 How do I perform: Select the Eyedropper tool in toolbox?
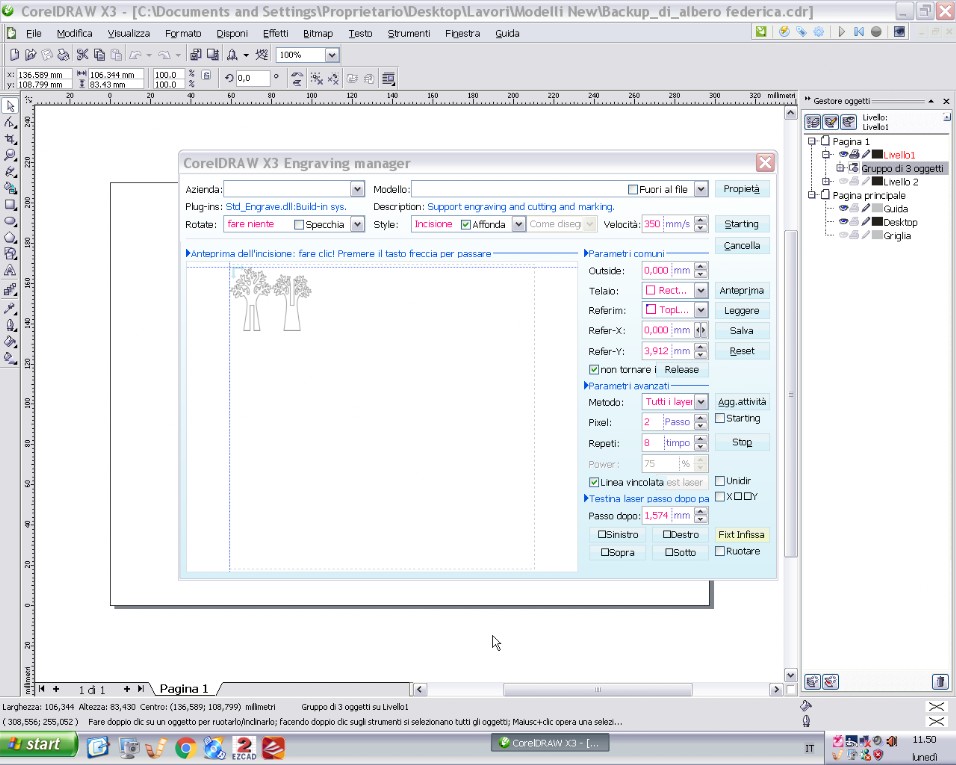10,309
